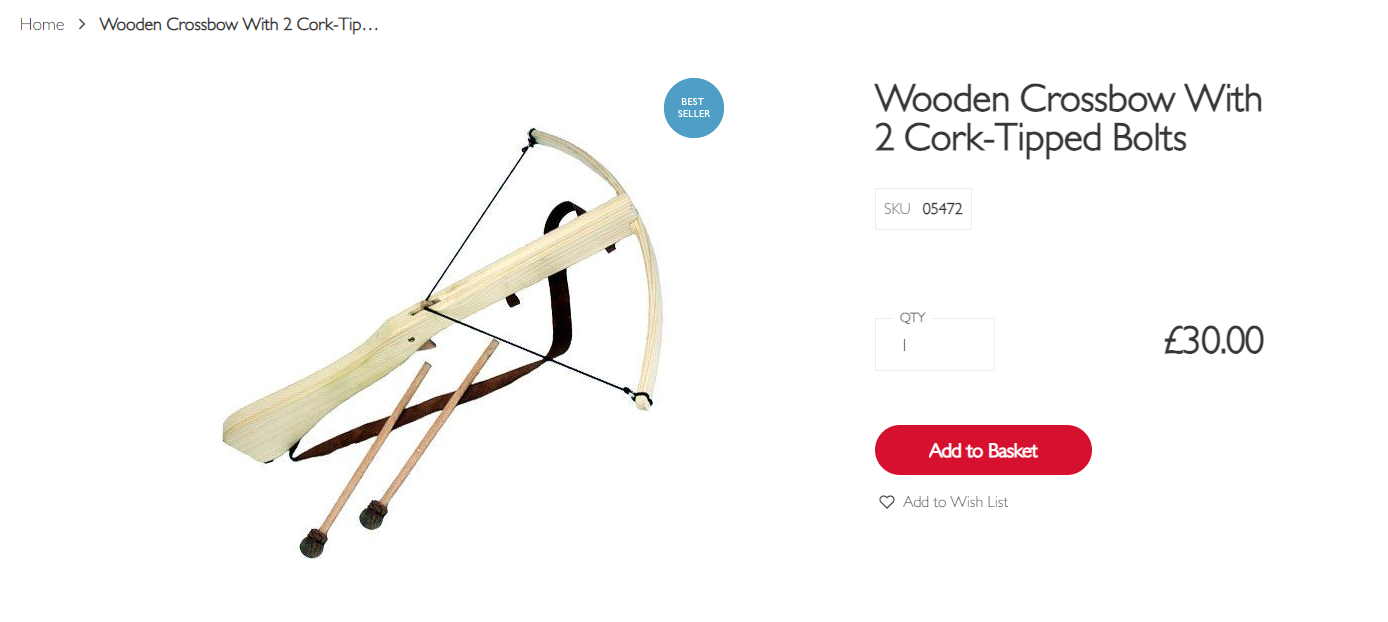Click the Add to Wish List text

click(955, 502)
